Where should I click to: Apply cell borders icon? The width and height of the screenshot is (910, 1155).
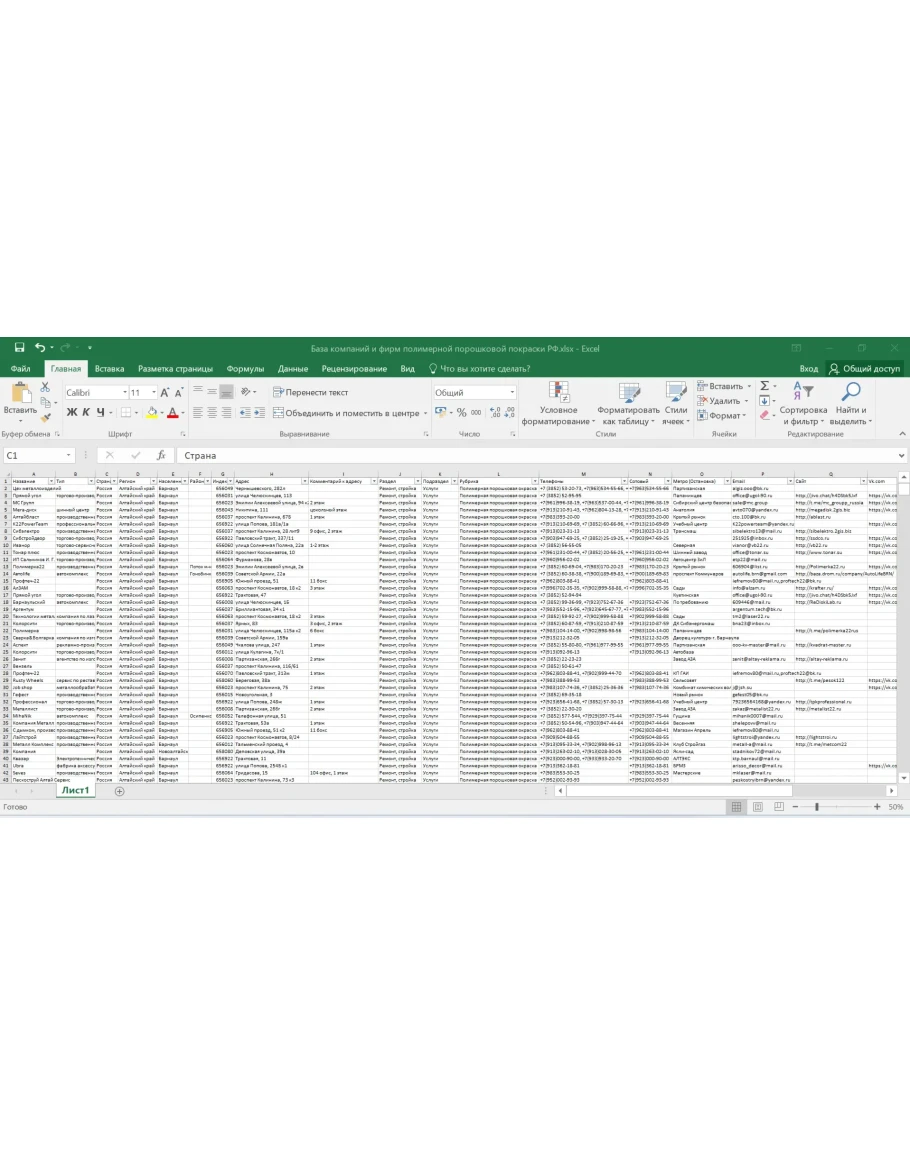coord(126,412)
